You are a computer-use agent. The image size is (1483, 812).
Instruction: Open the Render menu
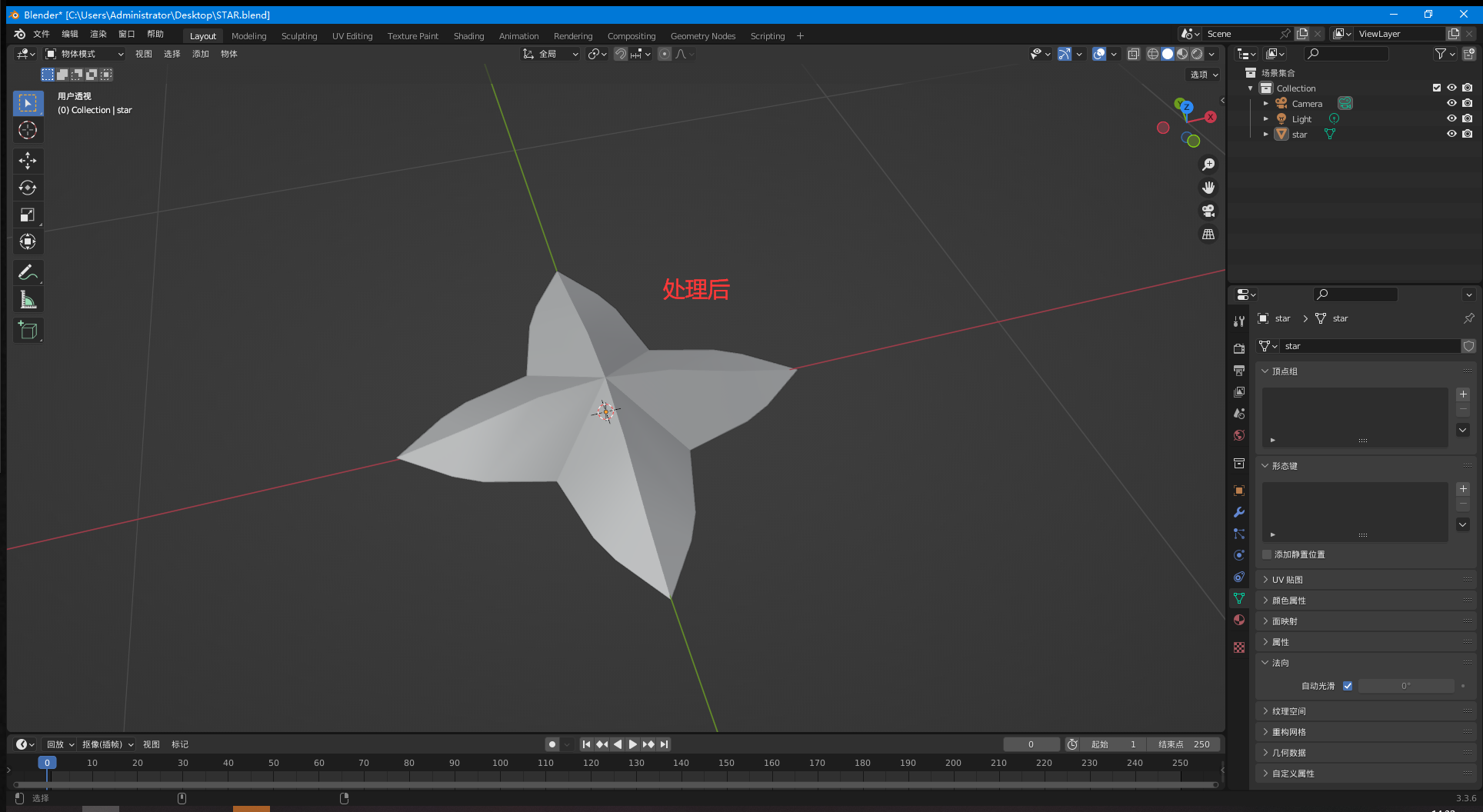point(98,34)
